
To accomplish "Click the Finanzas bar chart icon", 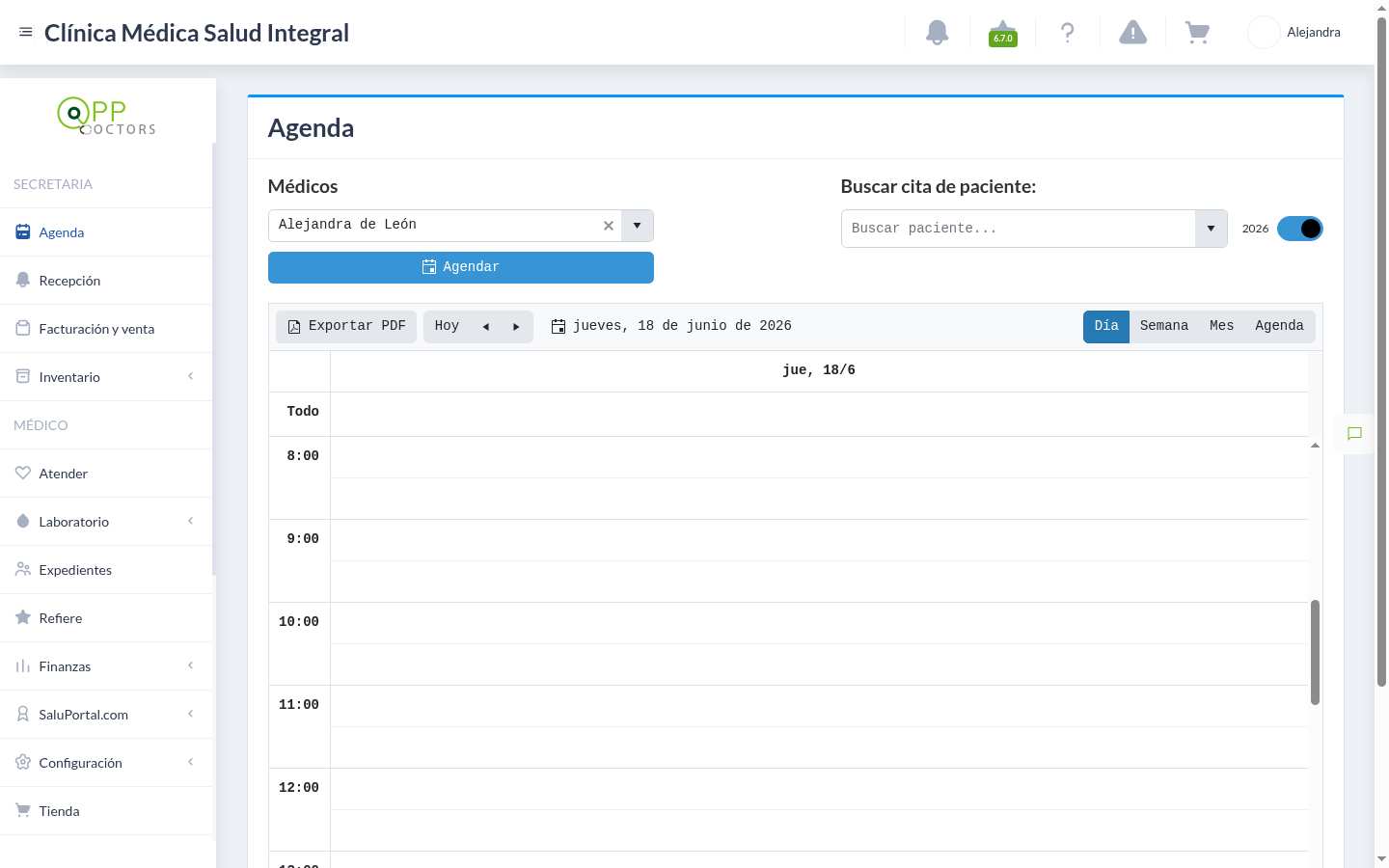I will tap(23, 665).
